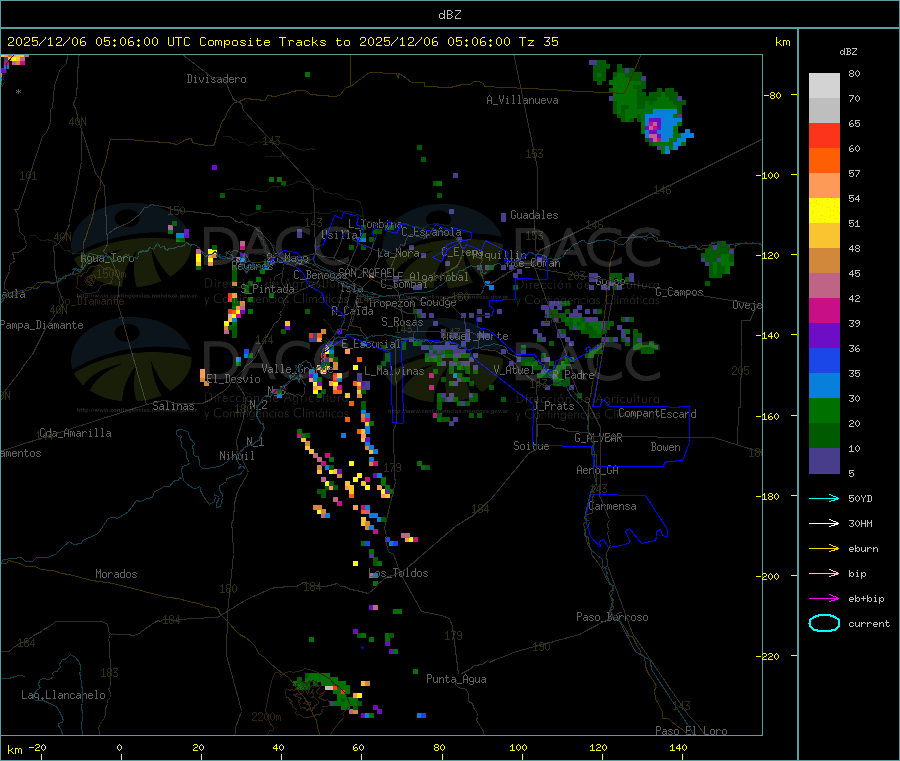Click the 'eb+bip' legend label

pyautogui.click(x=866, y=599)
